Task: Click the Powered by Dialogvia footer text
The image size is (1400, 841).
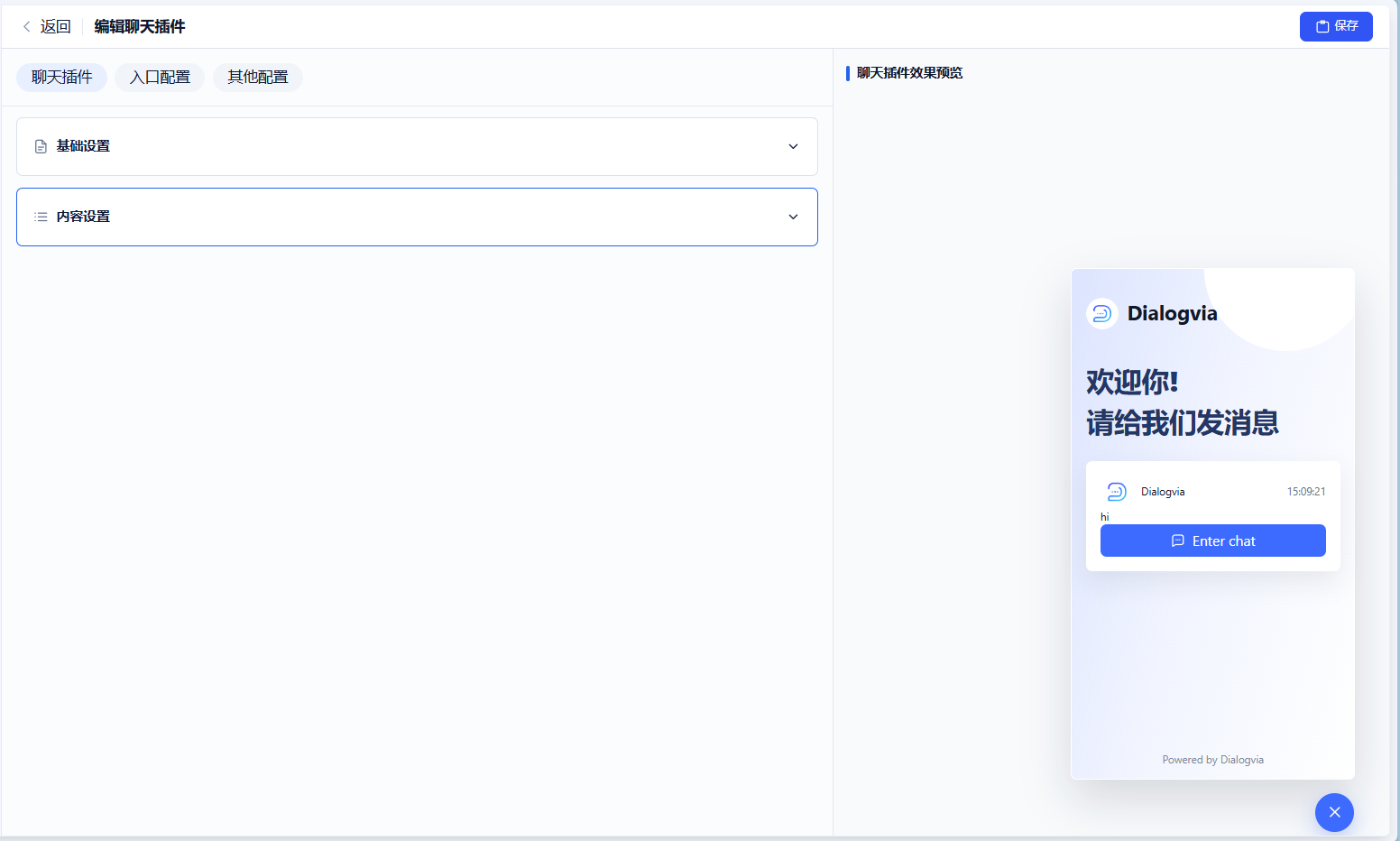Action: click(1212, 760)
